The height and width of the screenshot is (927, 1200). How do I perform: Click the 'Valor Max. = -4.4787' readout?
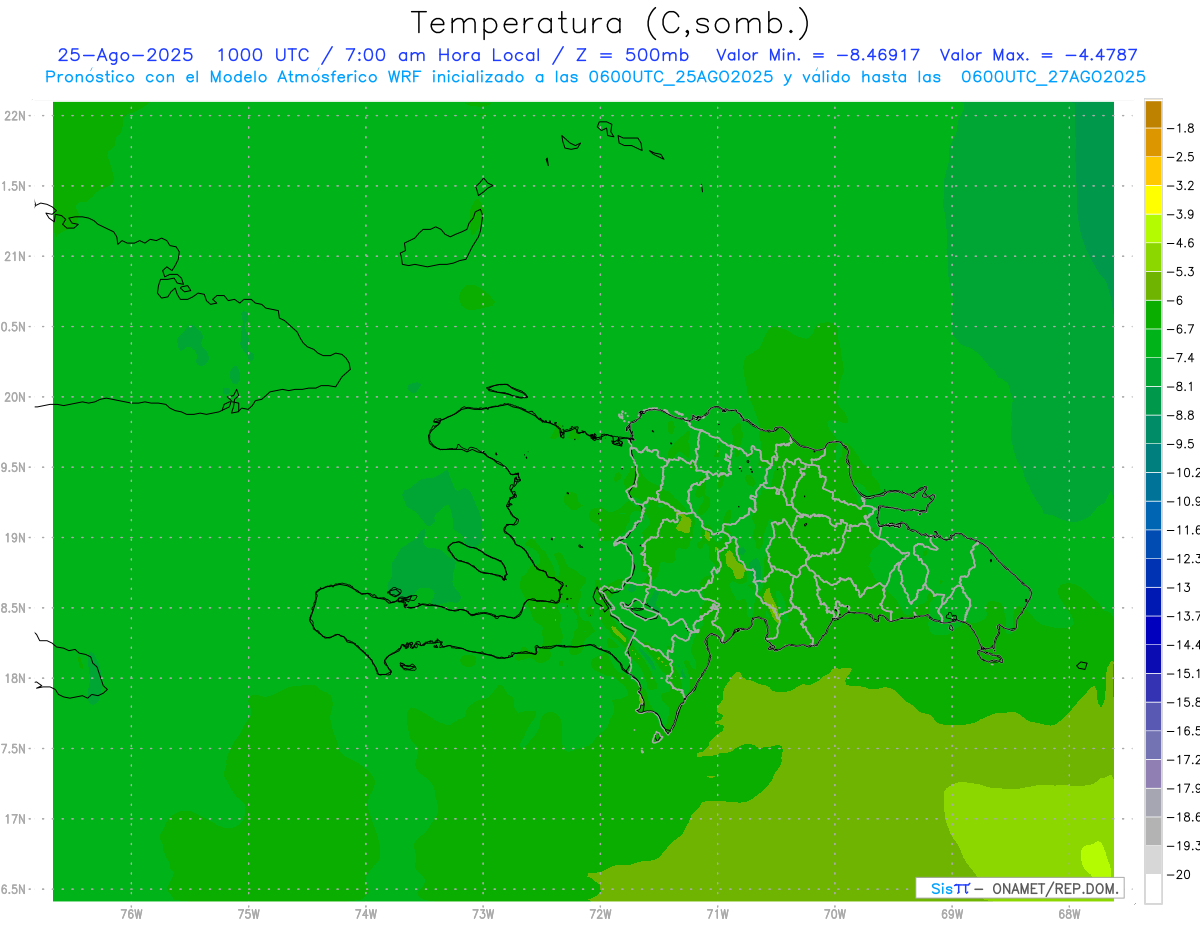1039,56
